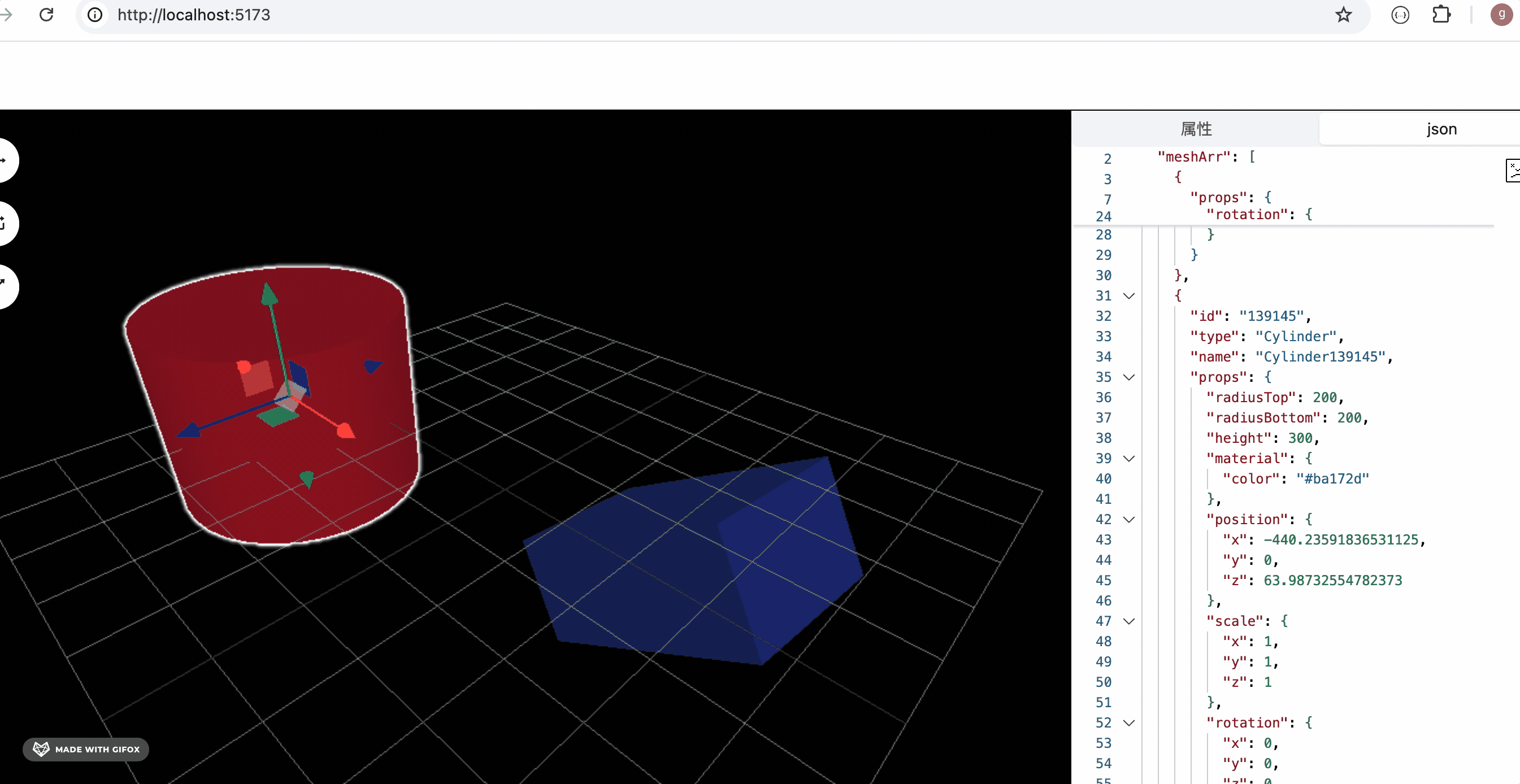Click the red translucent plane handle of the gizmo
1520x784 pixels.
258,379
